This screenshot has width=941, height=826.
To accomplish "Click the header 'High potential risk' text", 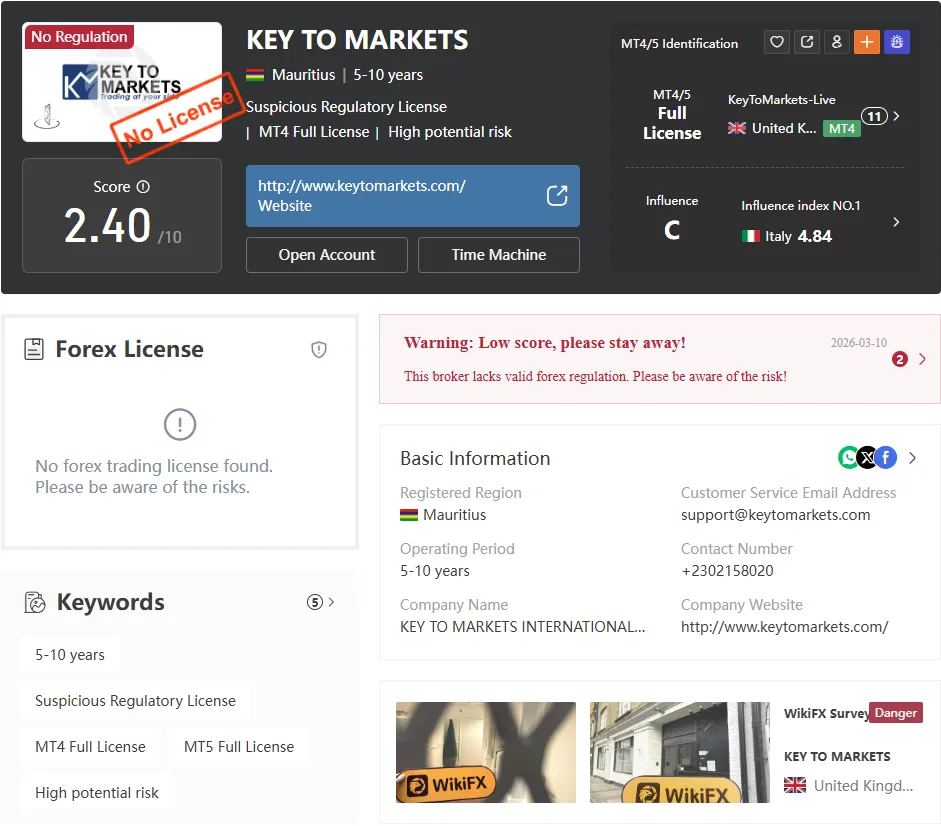I will tap(449, 132).
